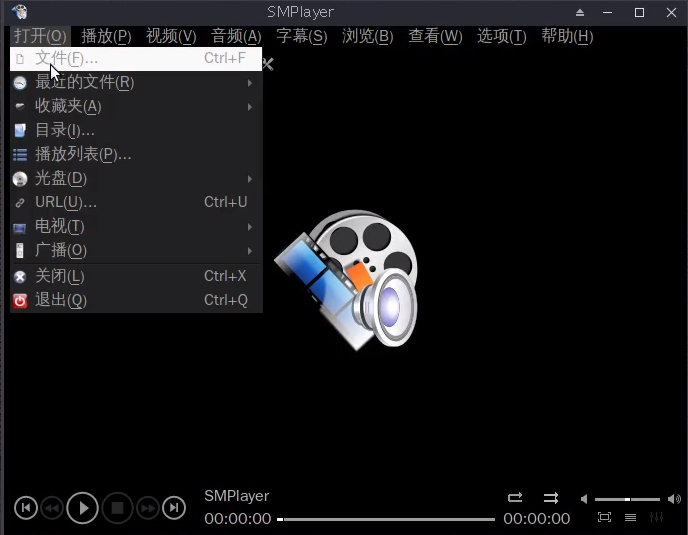Mute audio with left speaker icon
This screenshot has width=688, height=535.
point(584,499)
